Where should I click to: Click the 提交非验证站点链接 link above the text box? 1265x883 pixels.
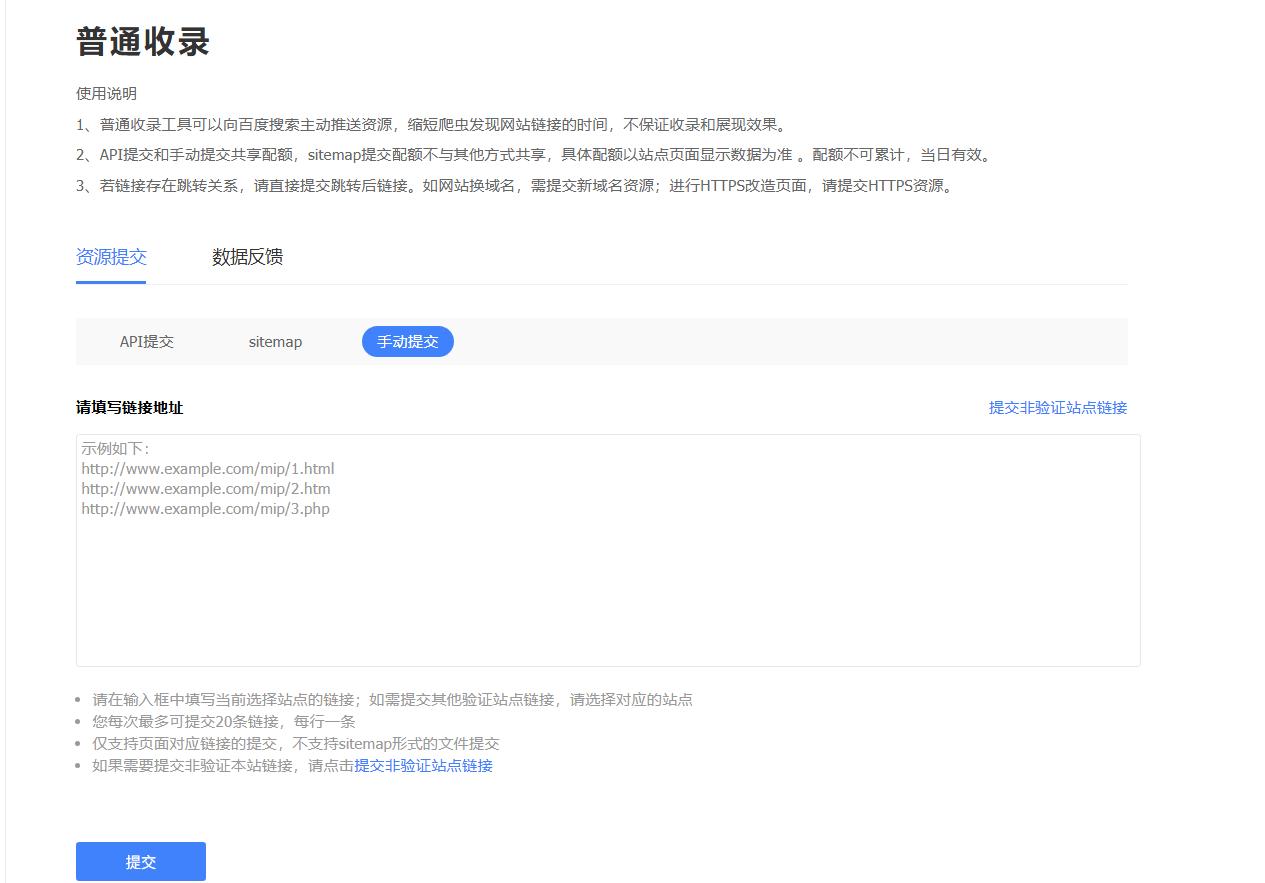click(1058, 408)
